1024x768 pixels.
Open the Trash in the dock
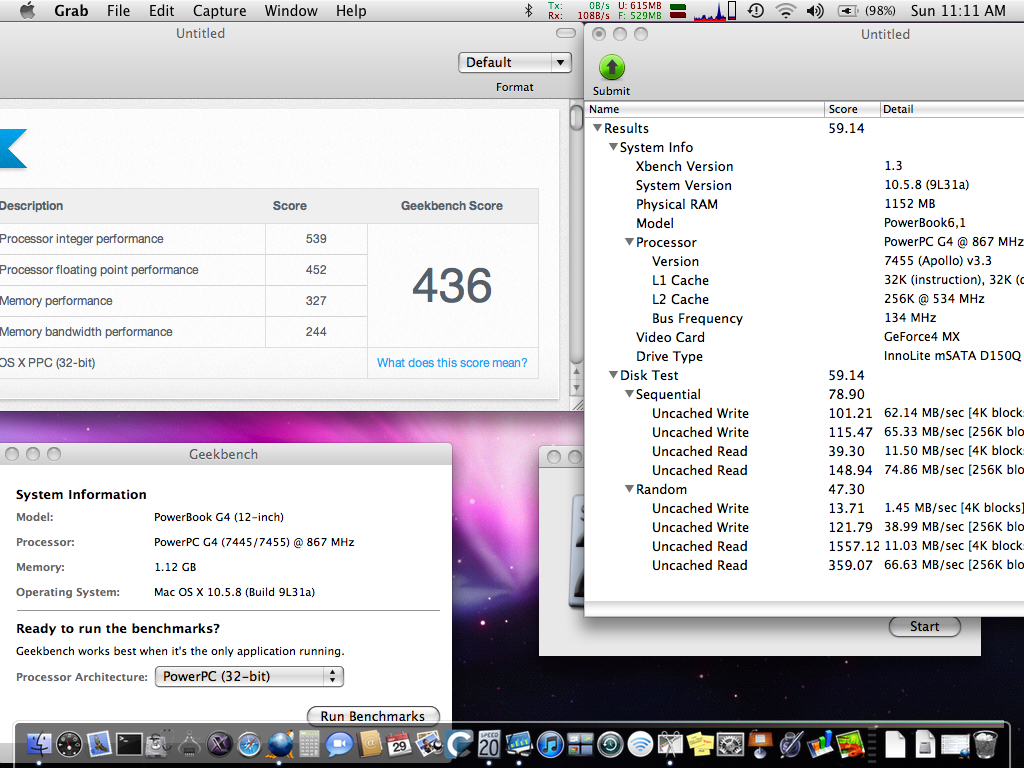click(985, 744)
